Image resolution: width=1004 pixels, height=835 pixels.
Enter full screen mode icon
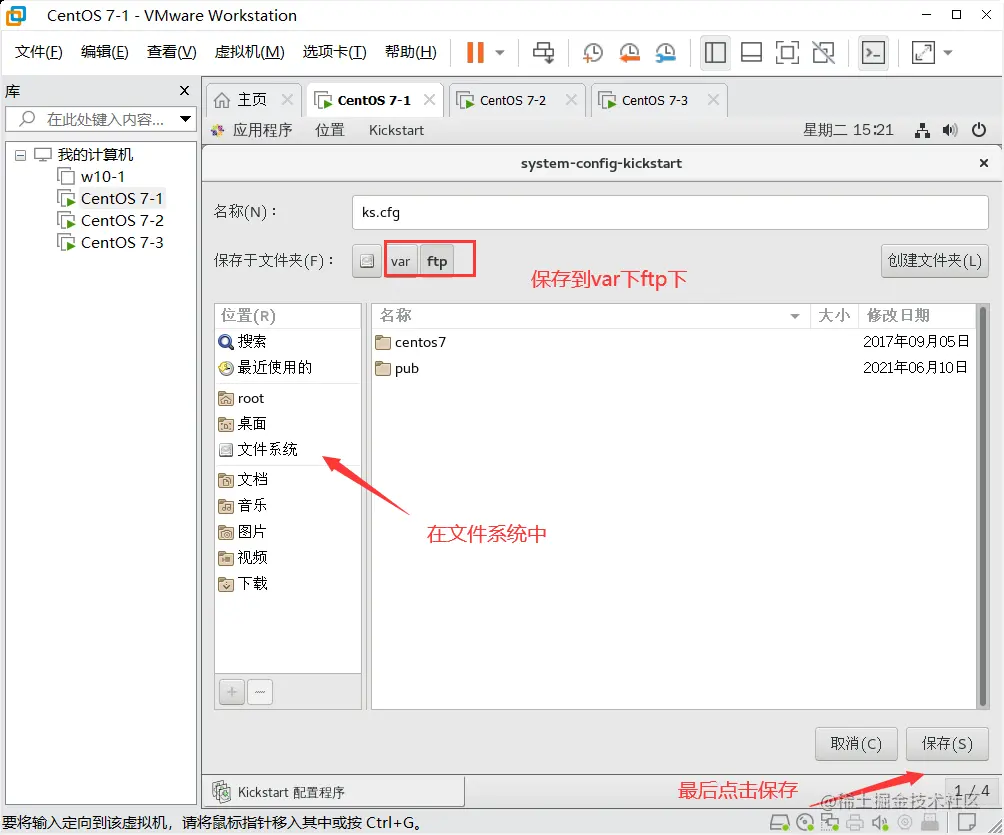point(787,53)
